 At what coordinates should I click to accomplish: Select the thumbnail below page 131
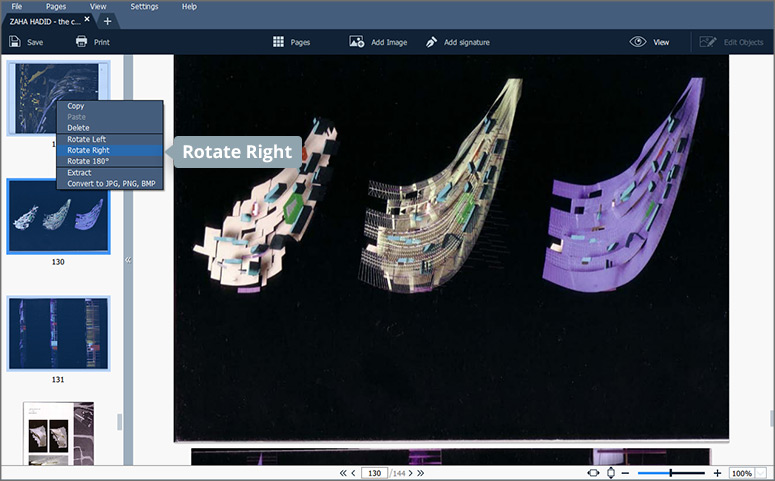(58, 433)
